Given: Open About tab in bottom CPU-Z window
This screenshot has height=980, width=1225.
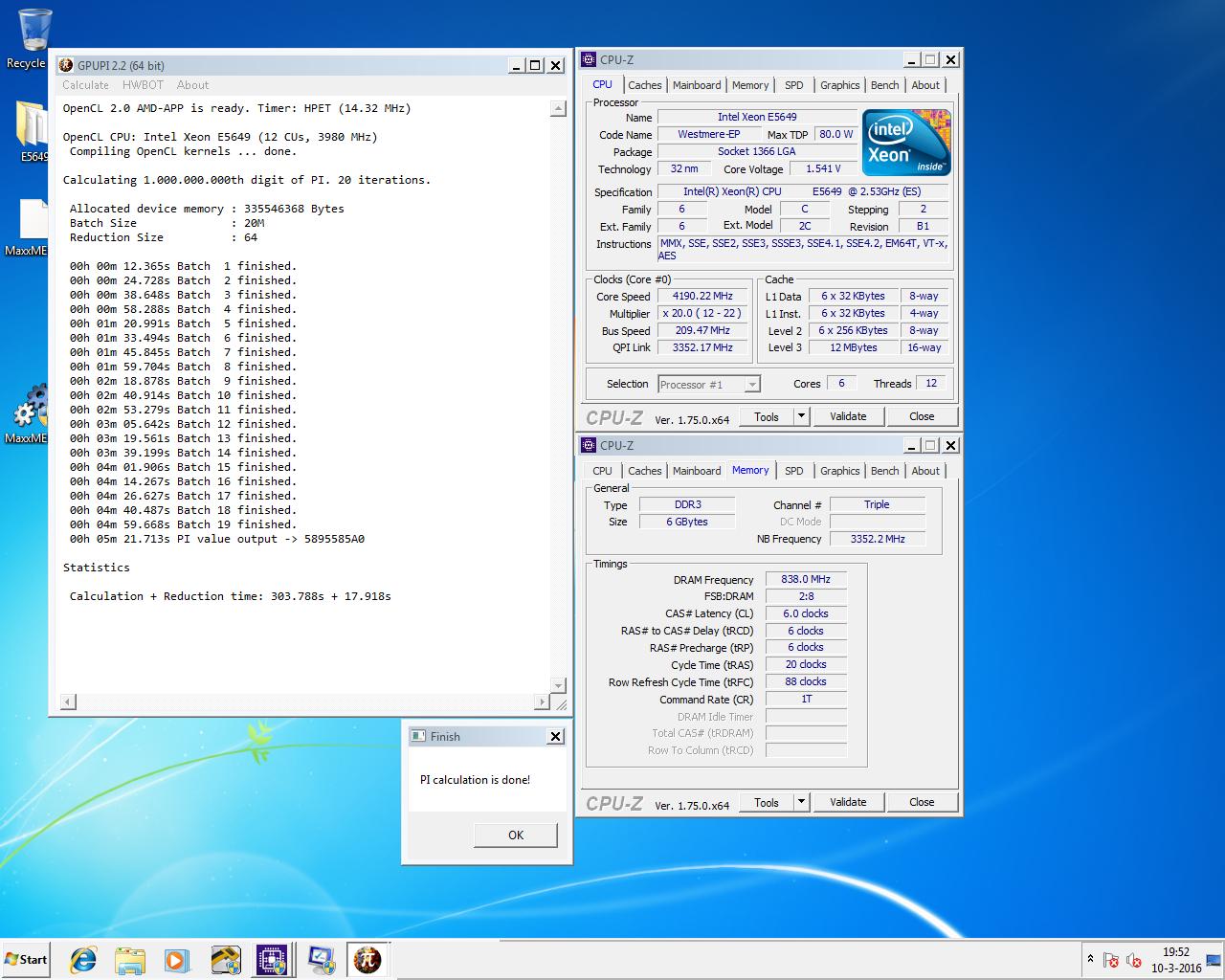Looking at the screenshot, I should (x=925, y=471).
